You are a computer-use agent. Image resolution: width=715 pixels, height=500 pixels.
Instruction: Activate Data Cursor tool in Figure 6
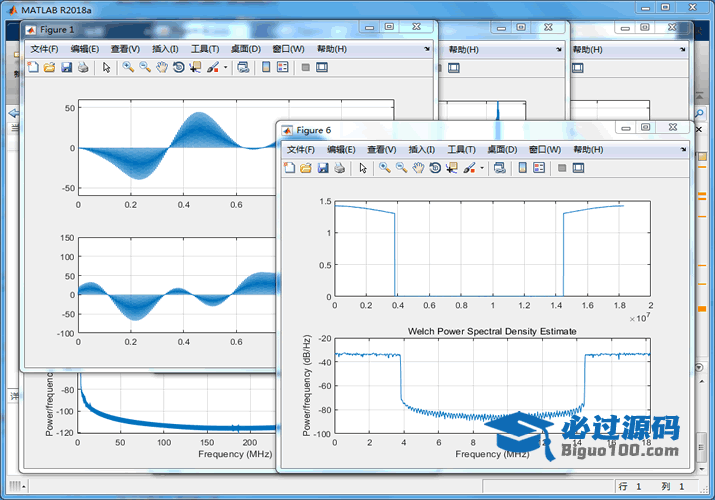click(452, 168)
